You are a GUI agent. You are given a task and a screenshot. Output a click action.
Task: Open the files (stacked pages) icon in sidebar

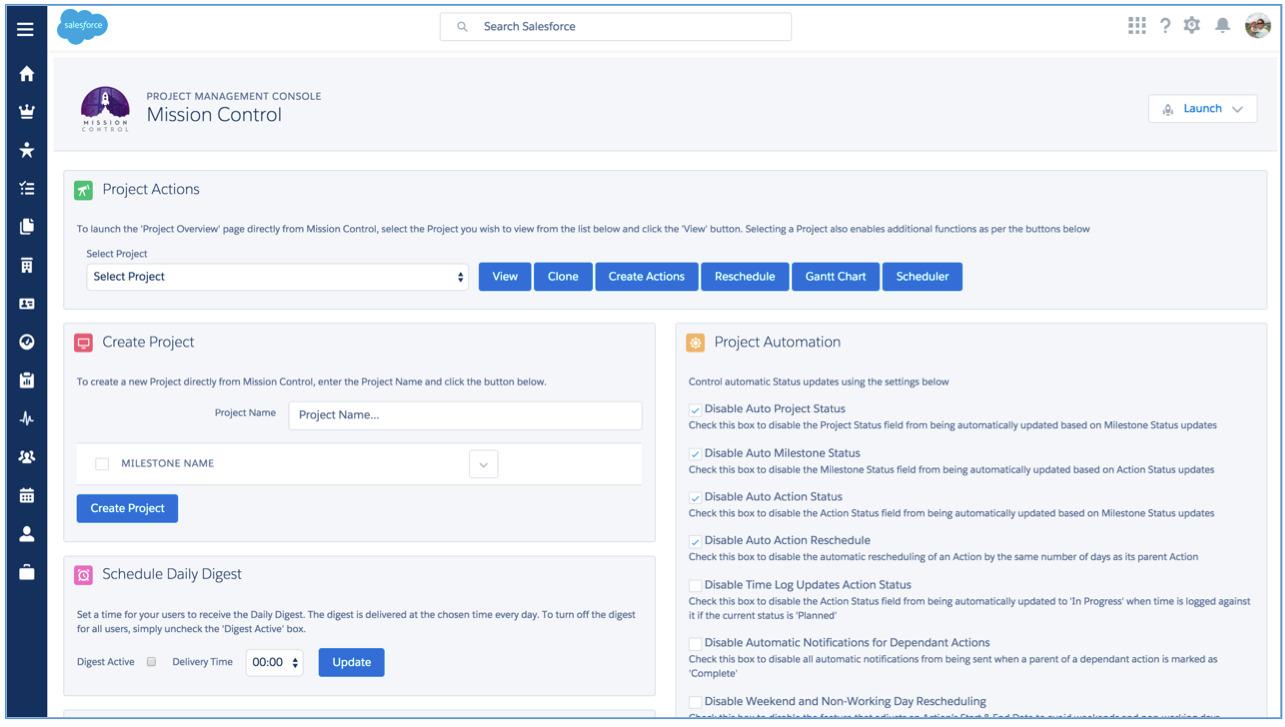point(26,226)
